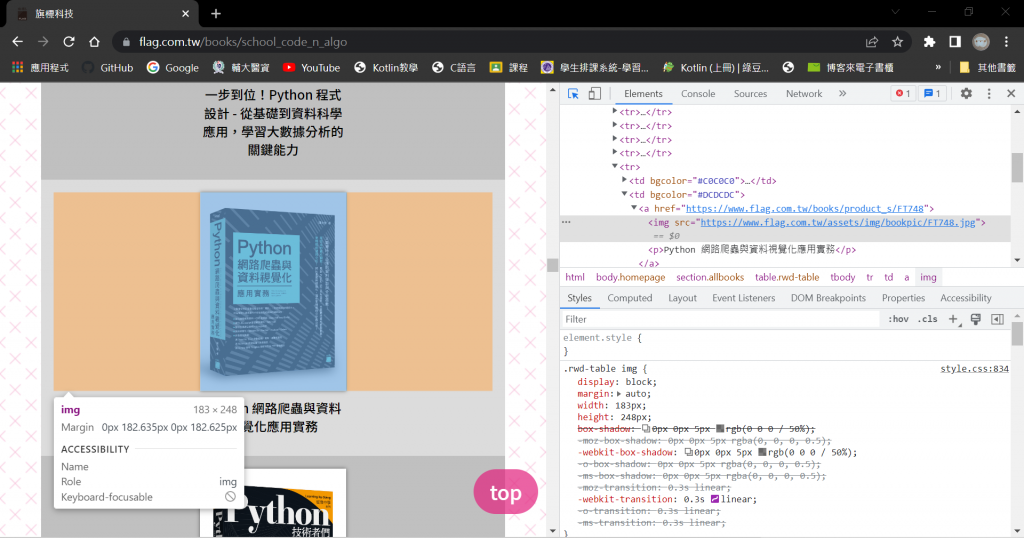Expand the margin shorthand property triangle
This screenshot has width=1024, height=538.
(619, 394)
